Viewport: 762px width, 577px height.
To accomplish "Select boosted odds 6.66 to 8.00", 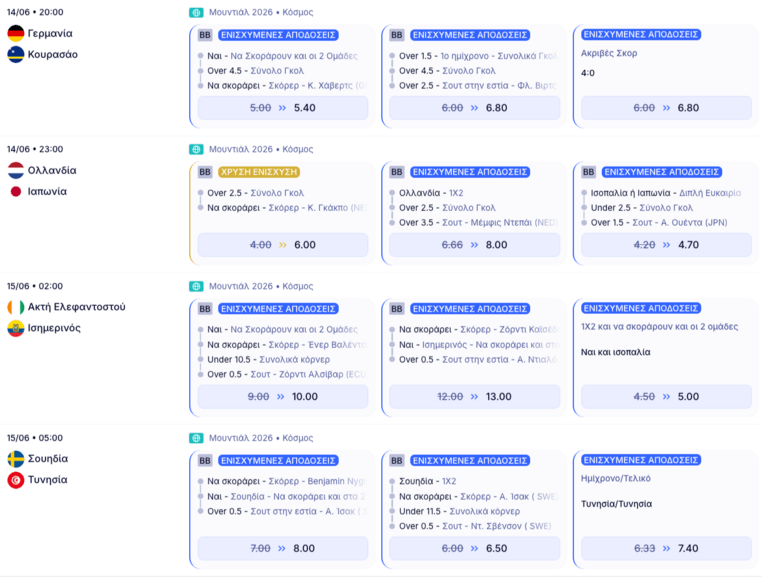I will [x=474, y=245].
